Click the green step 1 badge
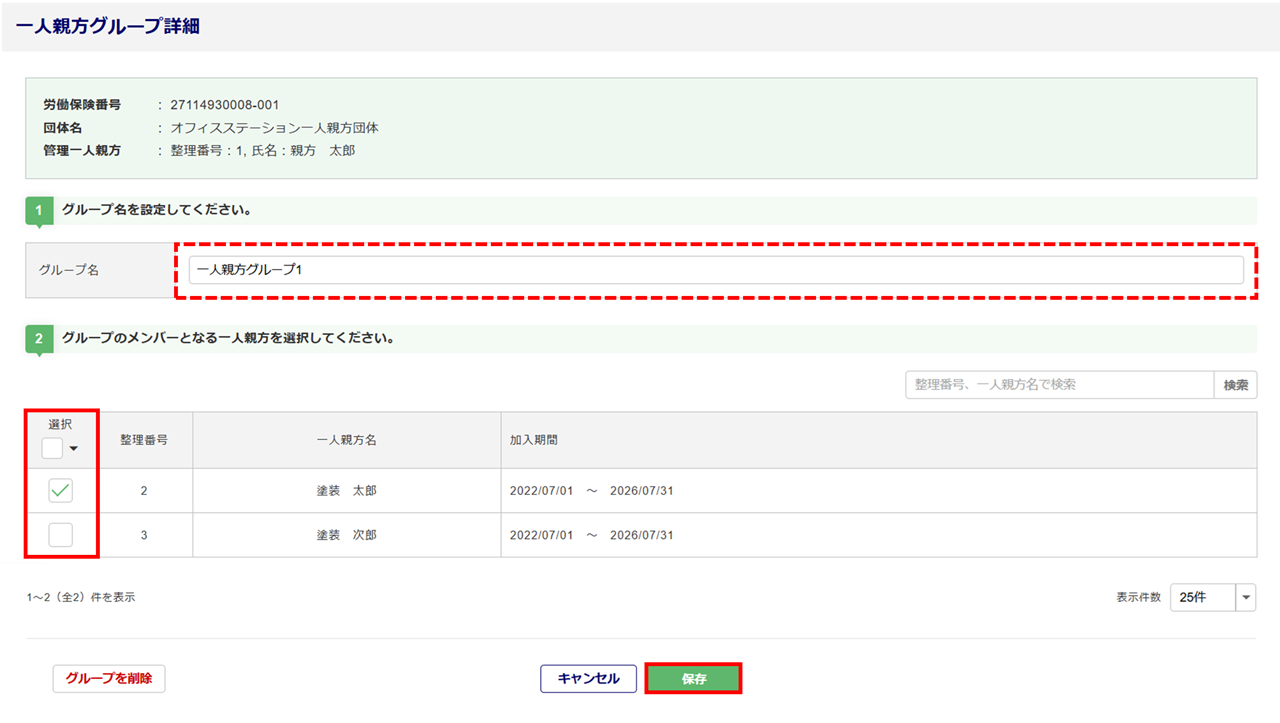 pyautogui.click(x=39, y=211)
